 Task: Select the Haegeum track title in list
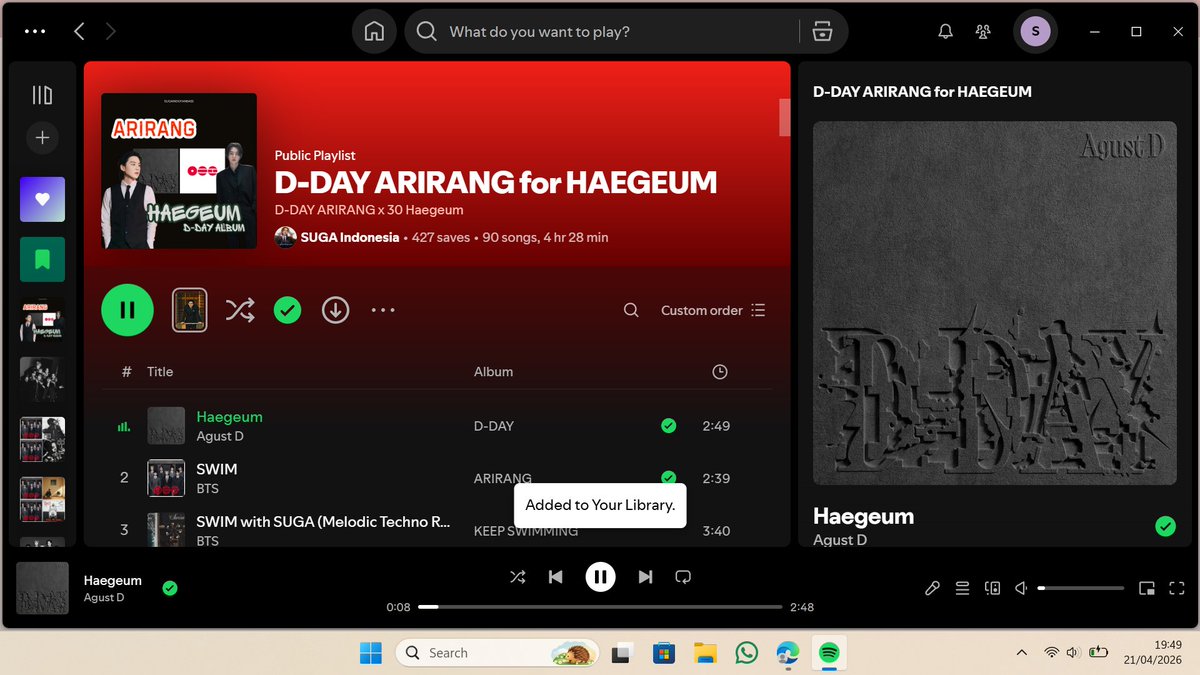pyautogui.click(x=229, y=417)
